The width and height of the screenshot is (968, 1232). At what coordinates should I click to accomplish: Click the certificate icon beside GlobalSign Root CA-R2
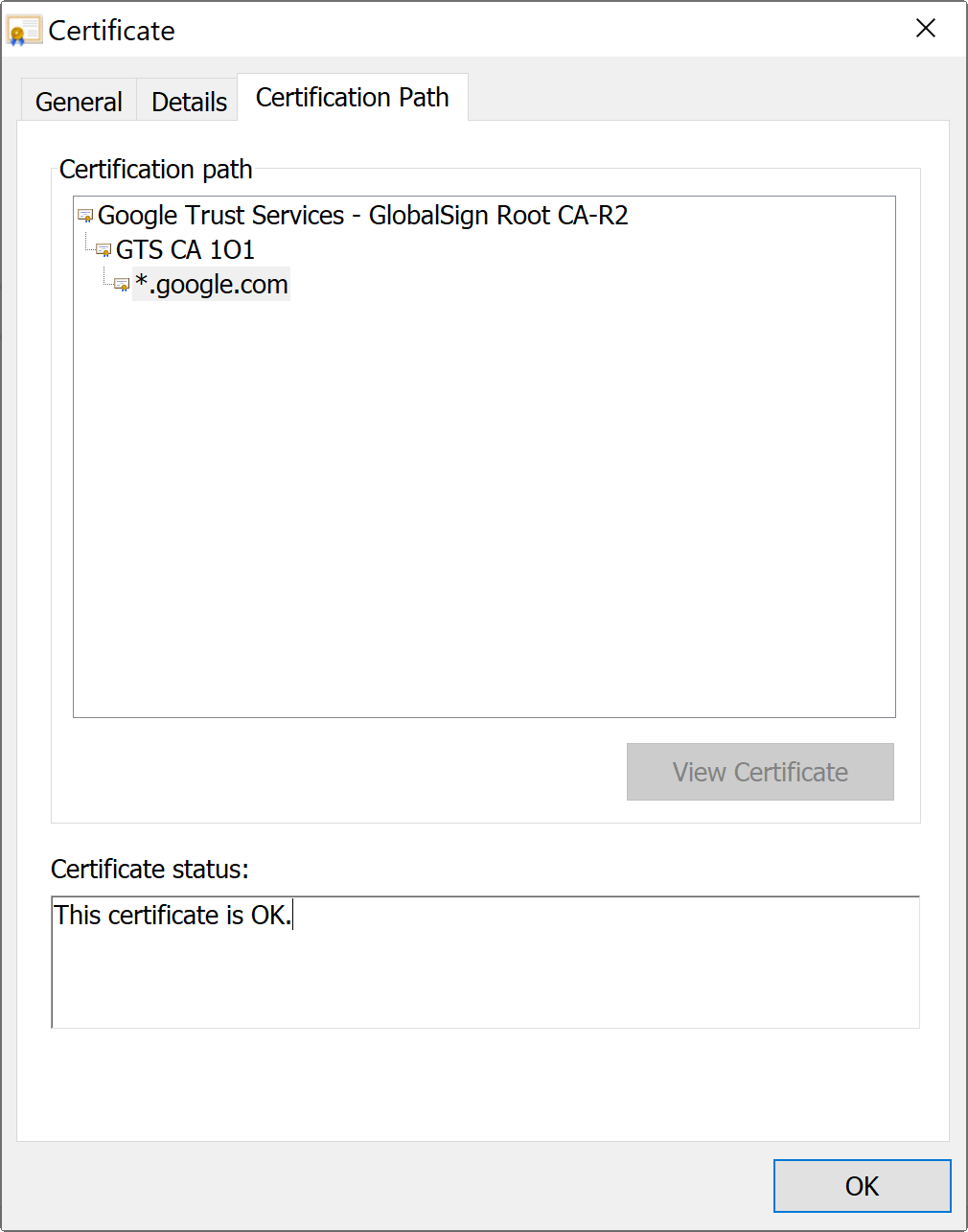point(85,216)
